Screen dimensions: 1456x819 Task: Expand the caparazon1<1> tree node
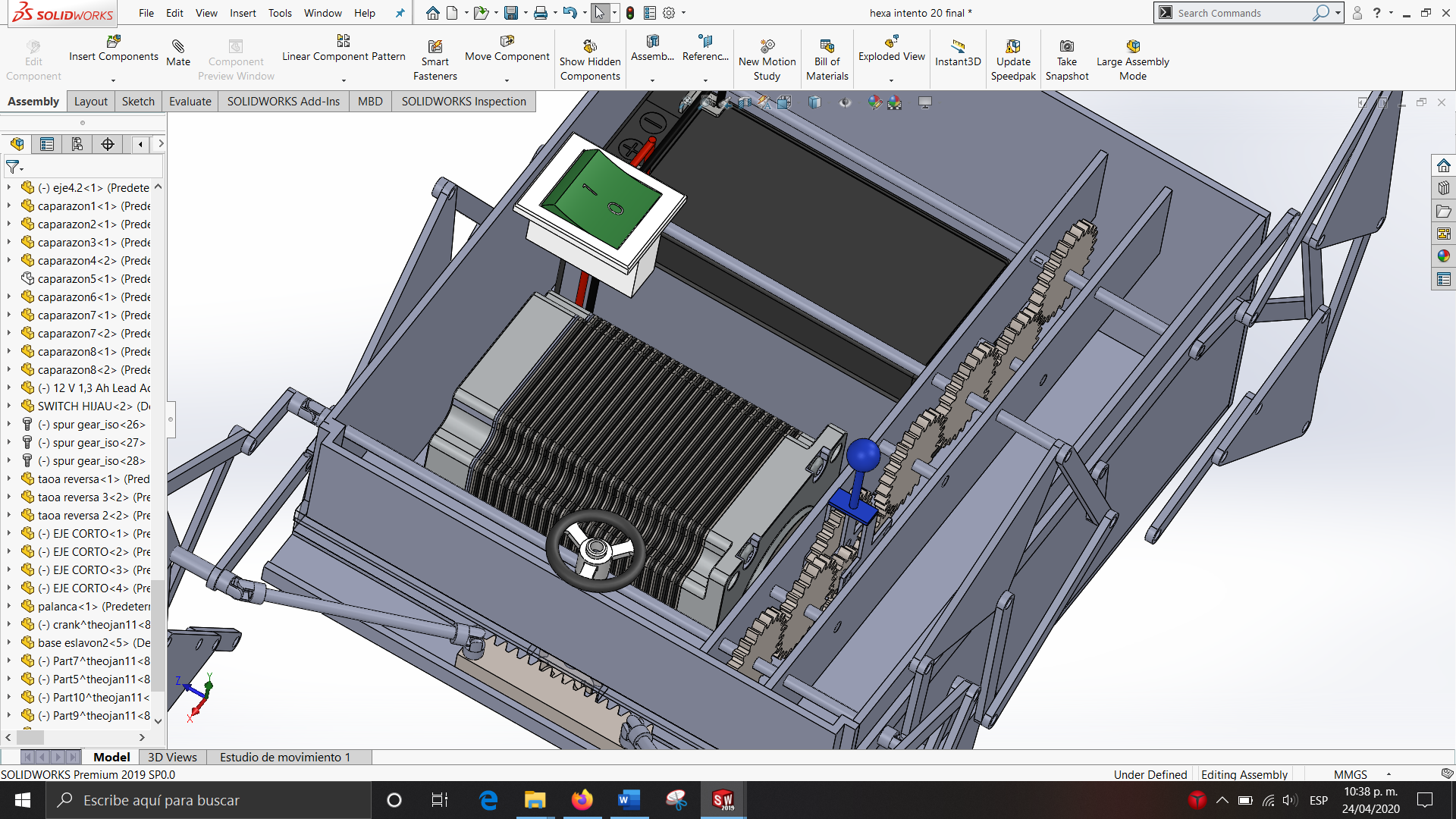point(9,206)
